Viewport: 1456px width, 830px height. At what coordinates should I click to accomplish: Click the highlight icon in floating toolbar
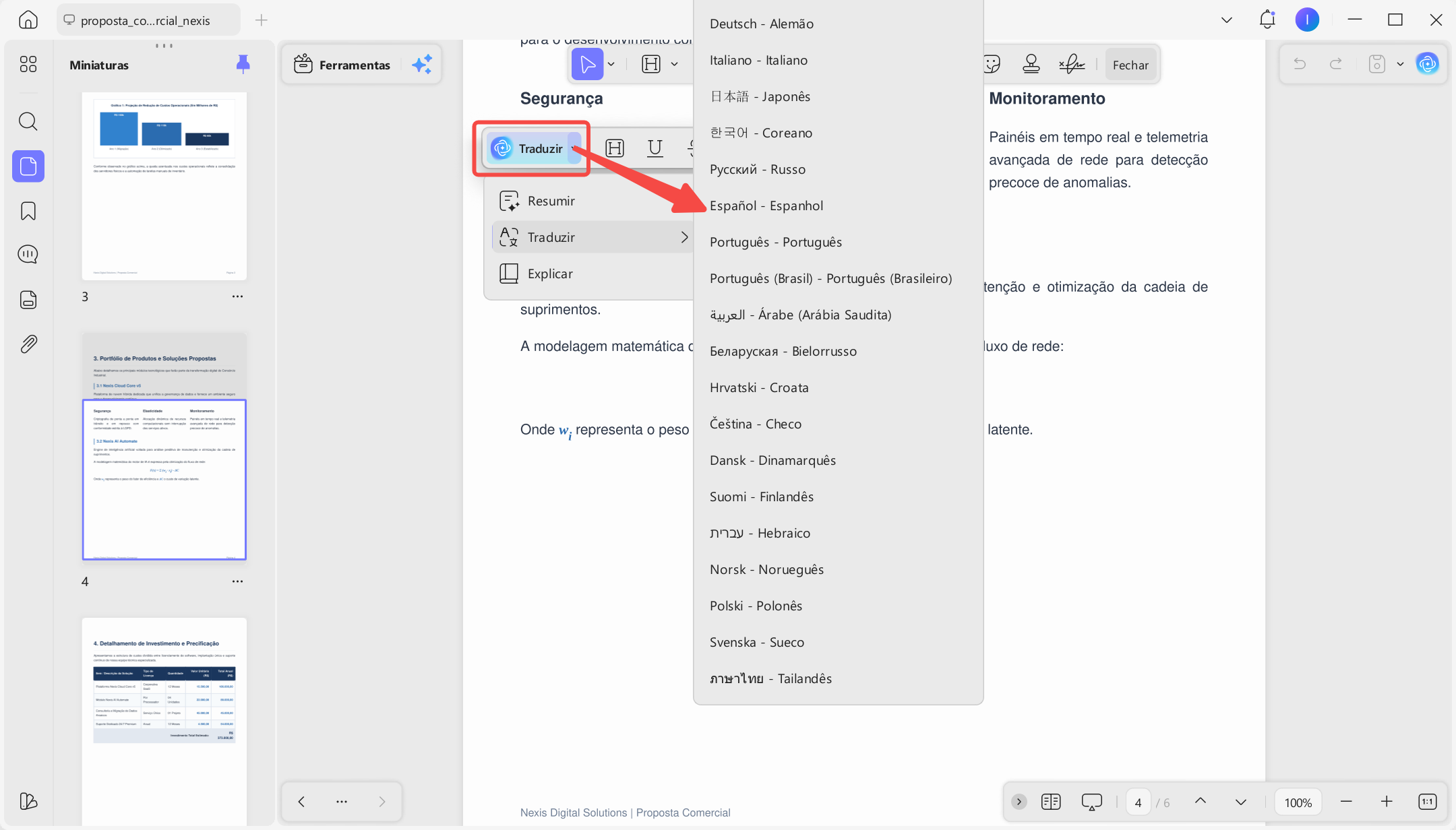tap(615, 148)
